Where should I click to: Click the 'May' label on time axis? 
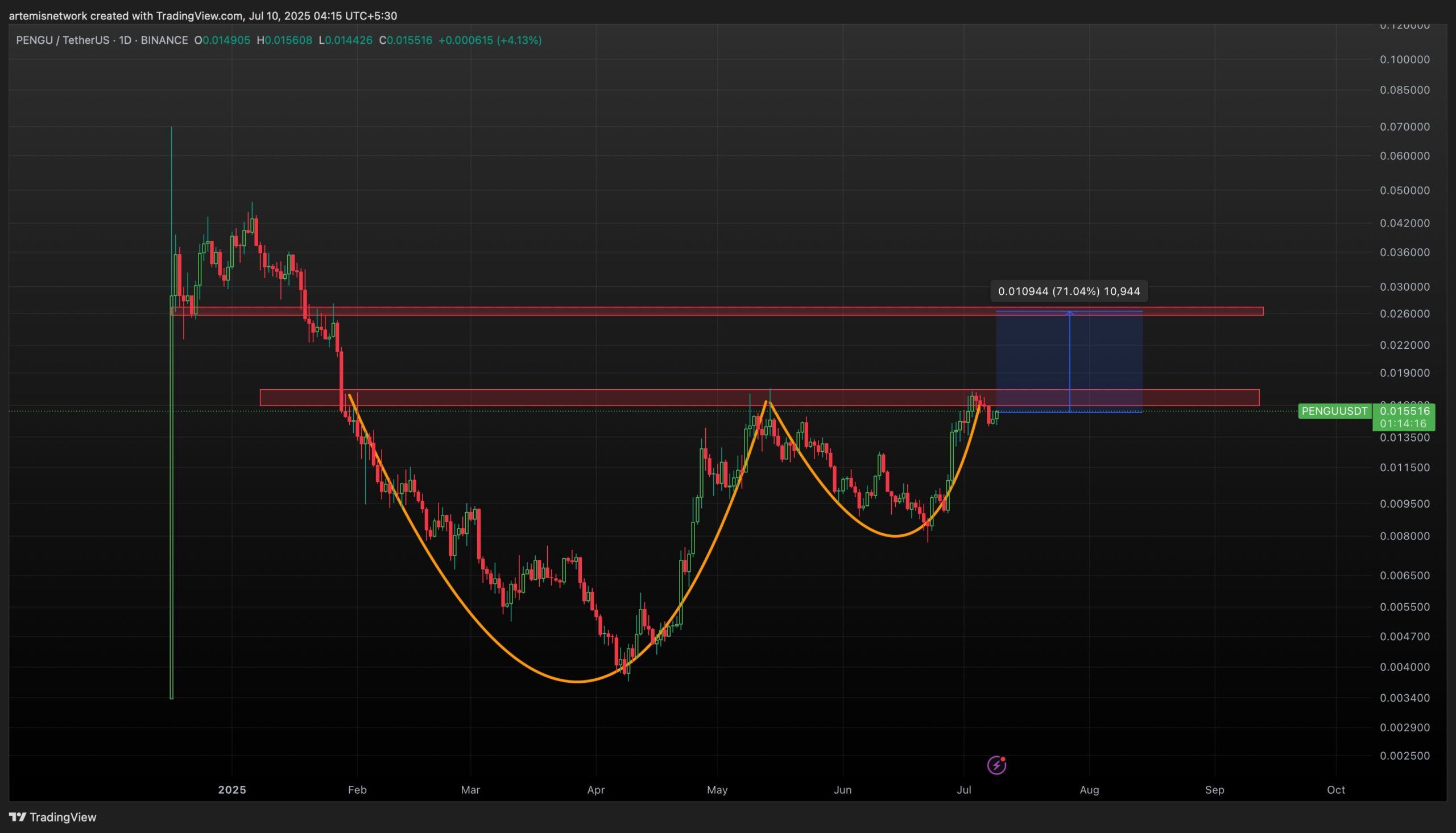[x=717, y=790]
